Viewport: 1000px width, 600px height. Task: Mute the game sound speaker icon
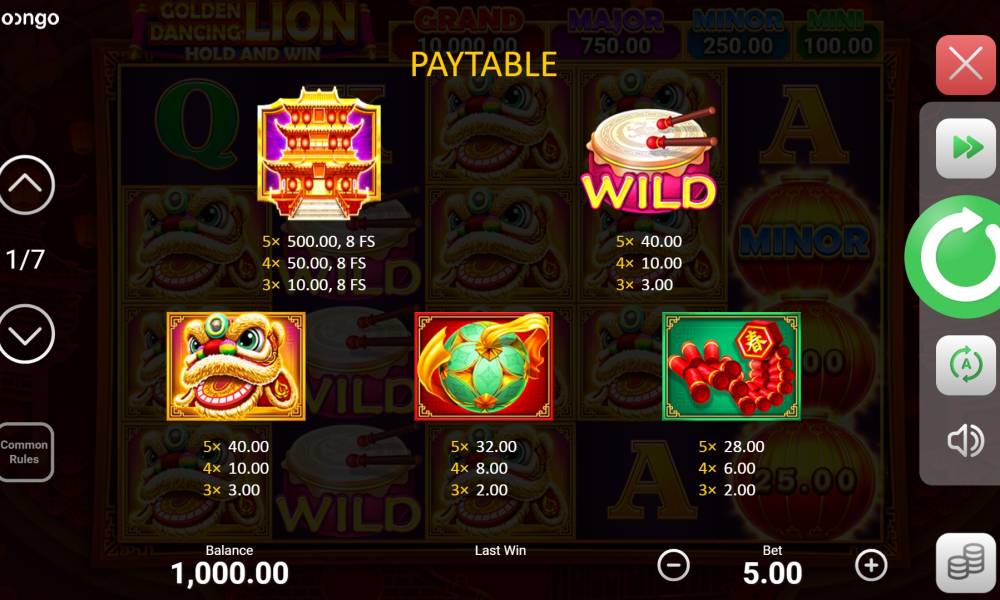coord(965,440)
